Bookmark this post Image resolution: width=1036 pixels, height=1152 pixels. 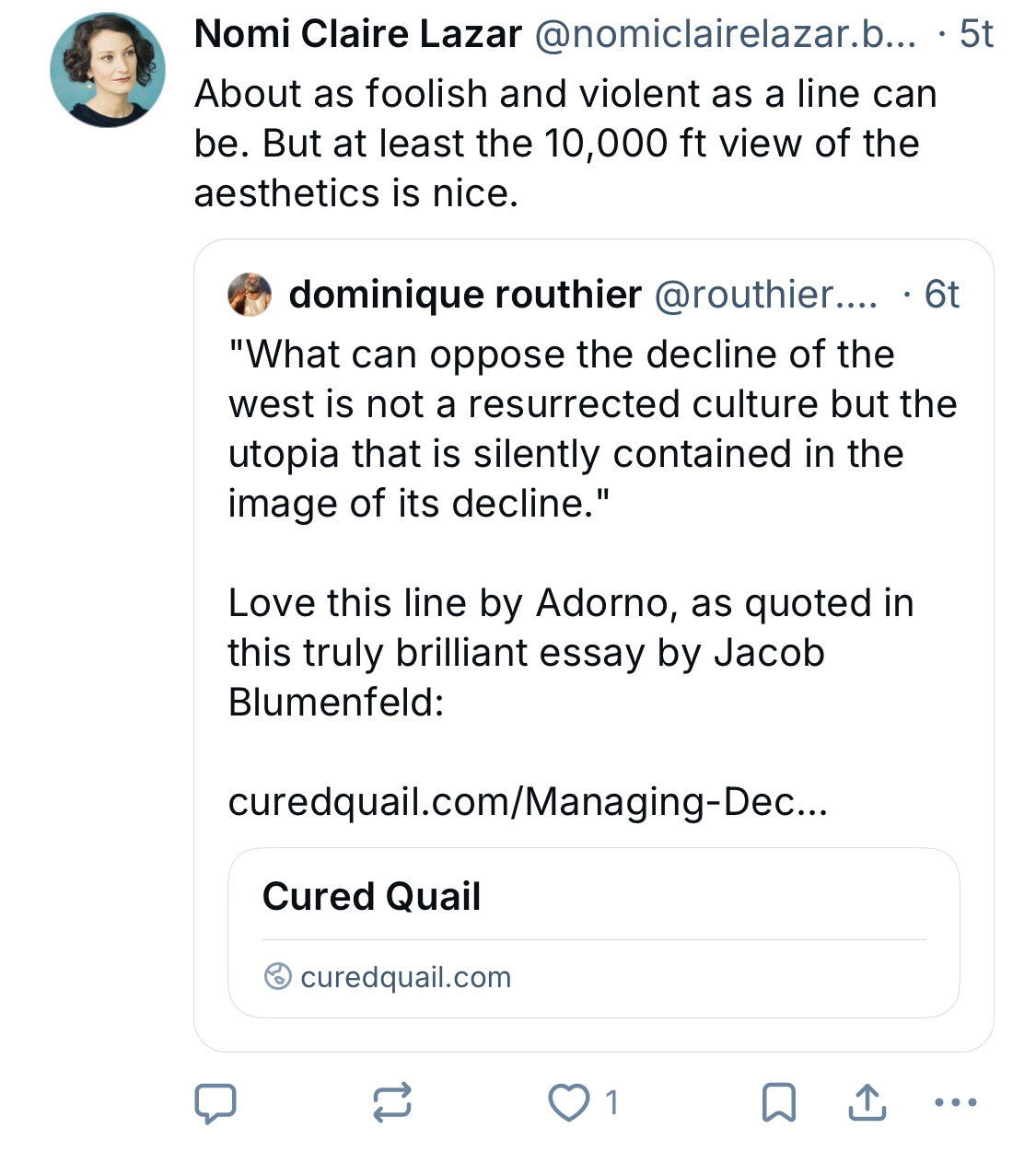pyautogui.click(x=779, y=1102)
